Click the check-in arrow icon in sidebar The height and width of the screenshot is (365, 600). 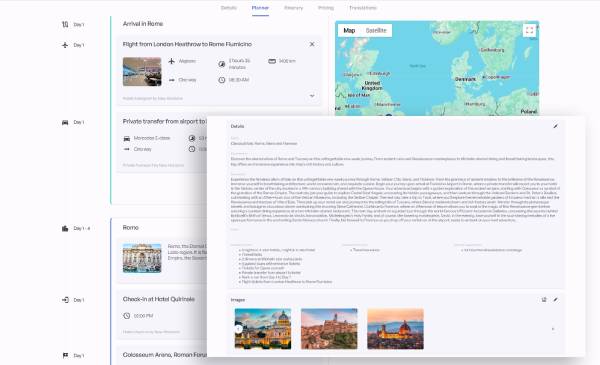(x=65, y=300)
